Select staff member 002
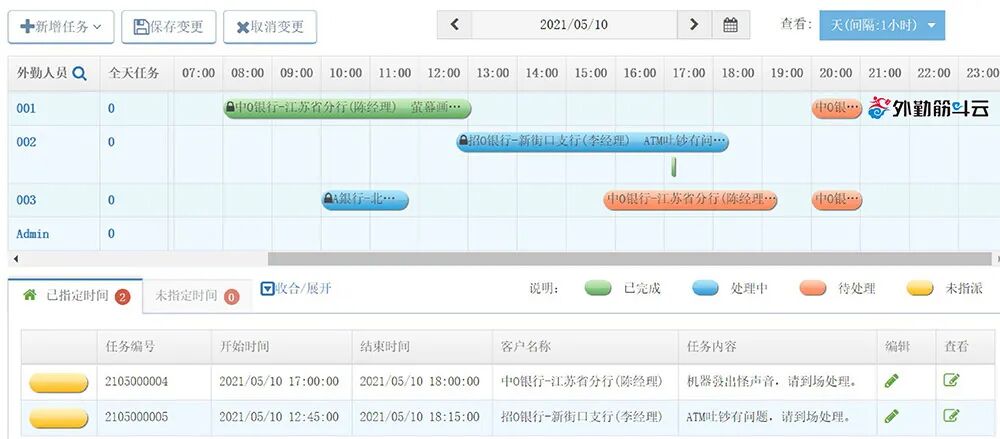1000x439 pixels. (26, 142)
